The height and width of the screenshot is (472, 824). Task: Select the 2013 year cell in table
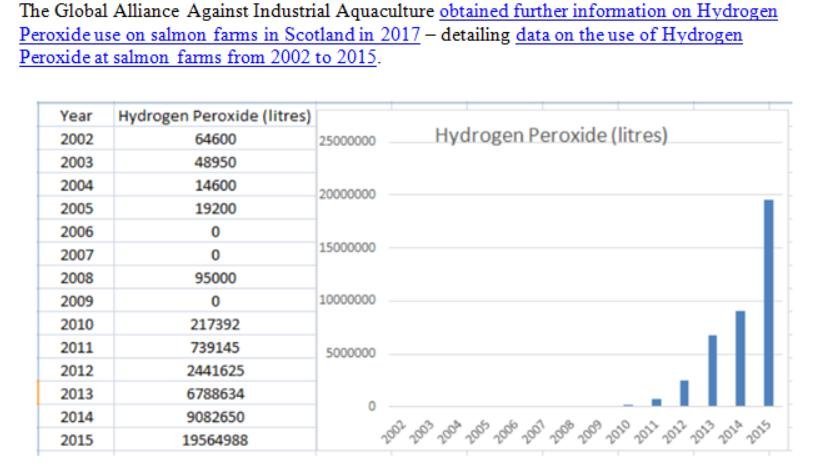coord(76,393)
